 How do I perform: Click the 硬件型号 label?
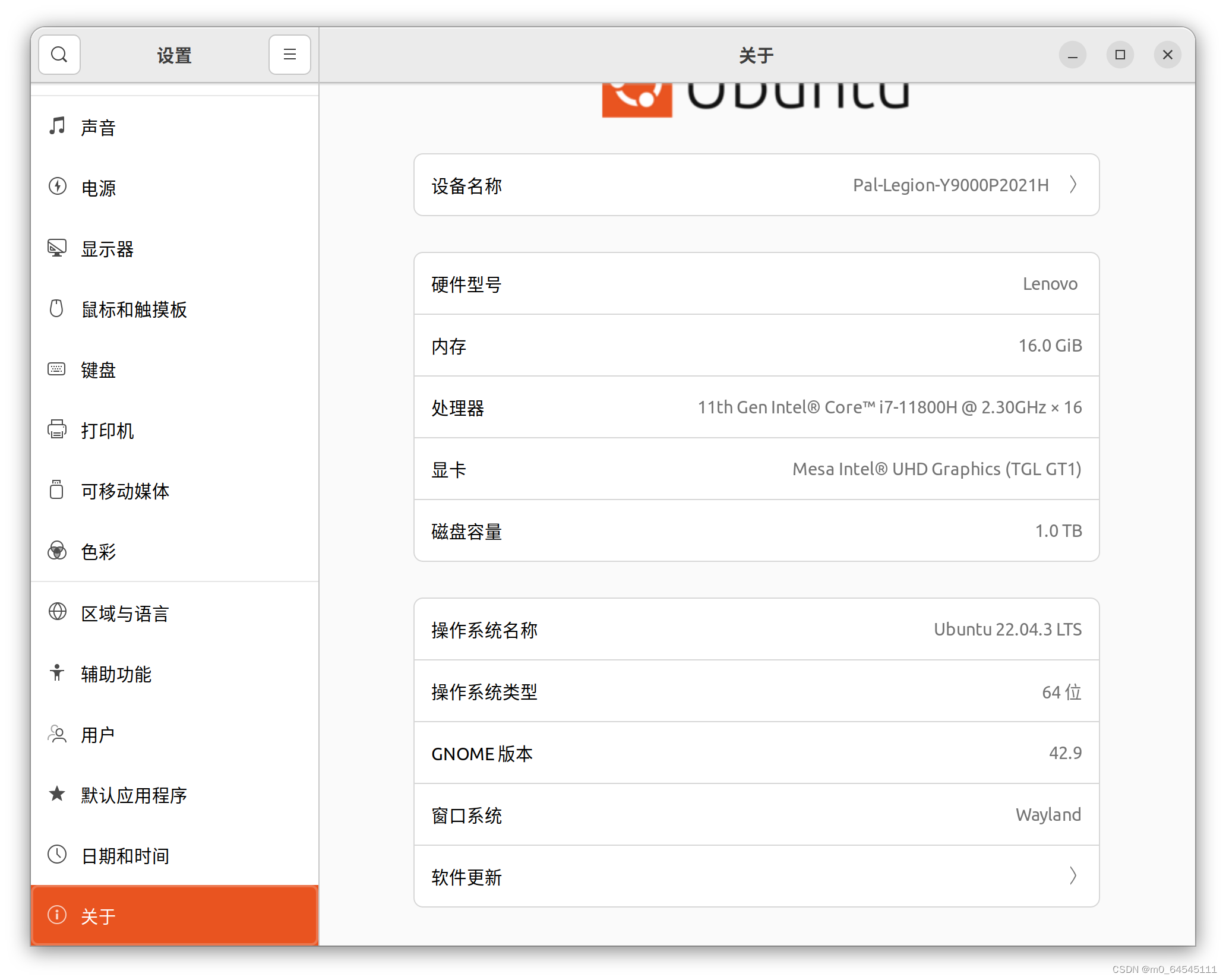(x=467, y=284)
